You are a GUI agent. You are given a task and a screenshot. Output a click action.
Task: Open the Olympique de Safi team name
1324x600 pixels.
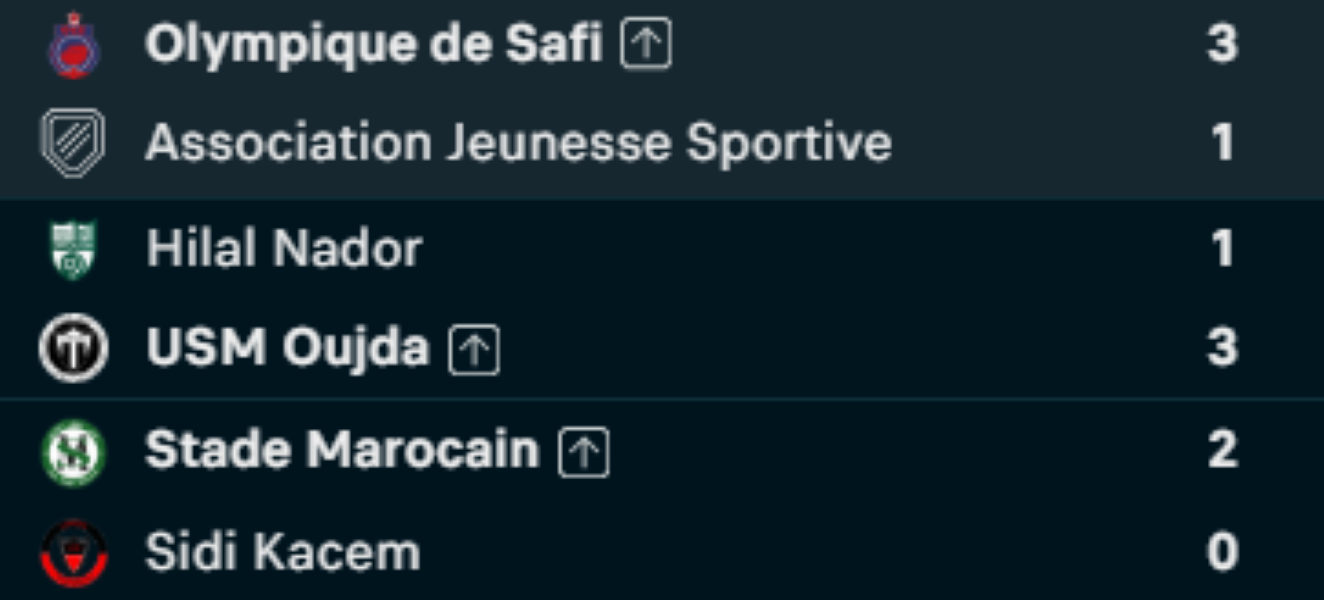coord(374,45)
